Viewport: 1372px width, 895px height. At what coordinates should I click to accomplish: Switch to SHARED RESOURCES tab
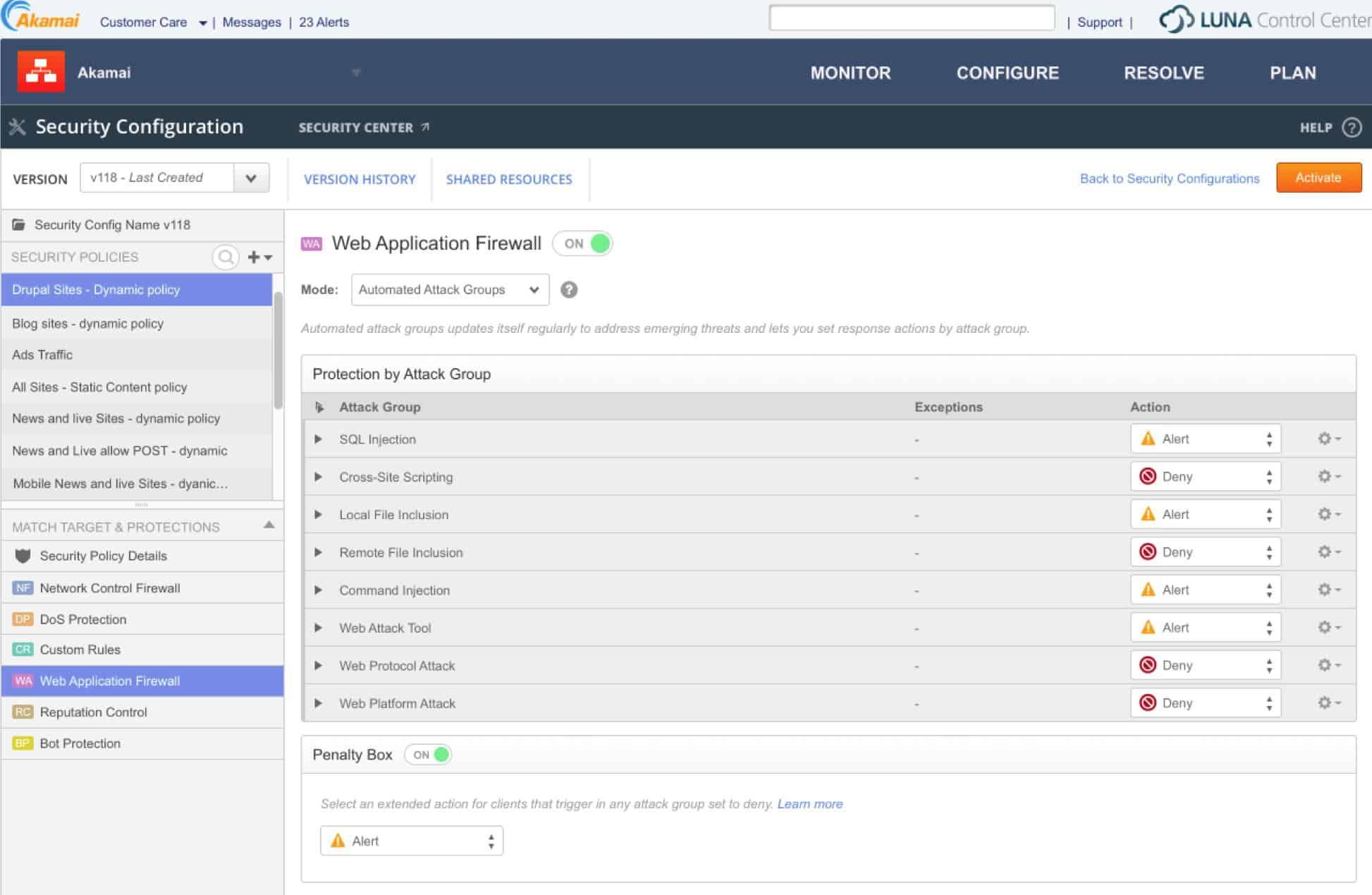(x=509, y=179)
